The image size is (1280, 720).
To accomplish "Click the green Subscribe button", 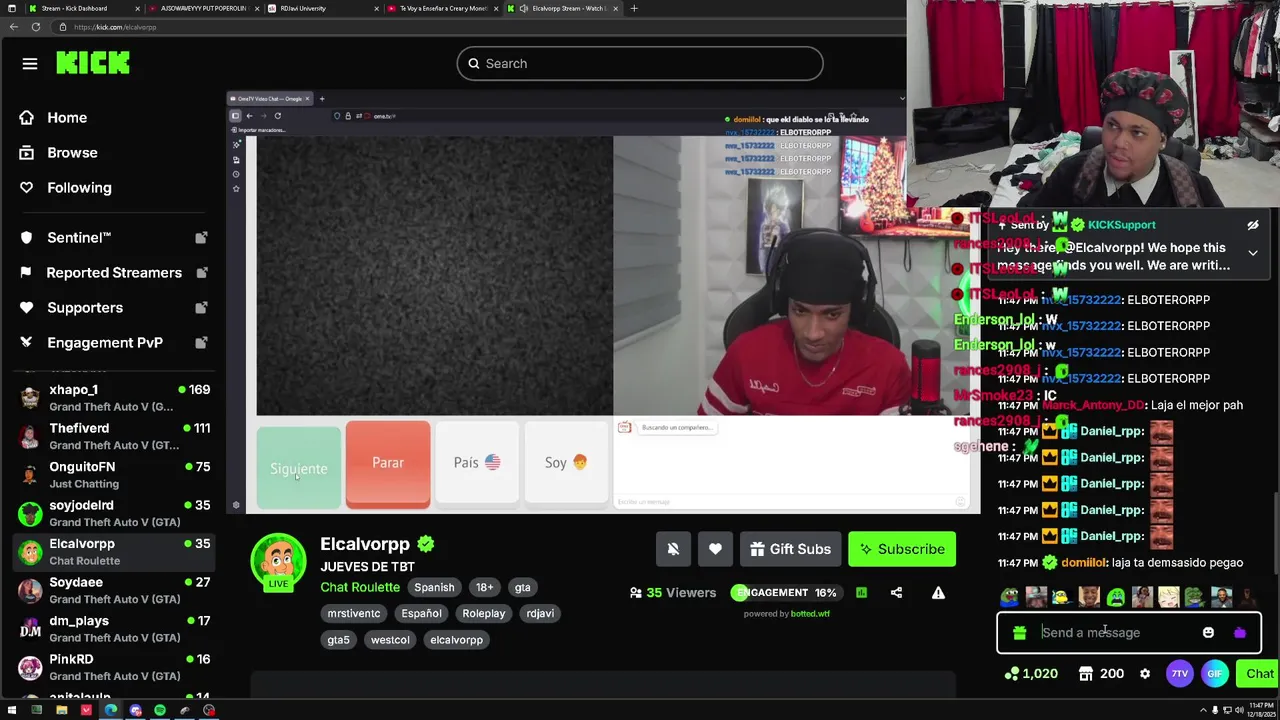I will (x=902, y=549).
